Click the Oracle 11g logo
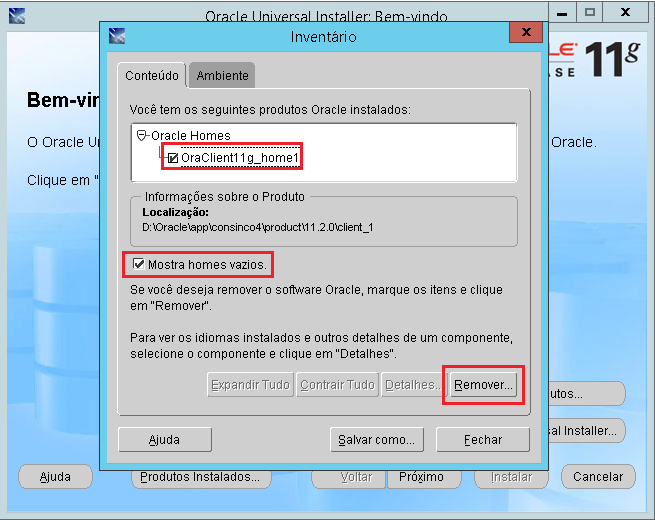The width and height of the screenshot is (655, 520). point(594,59)
